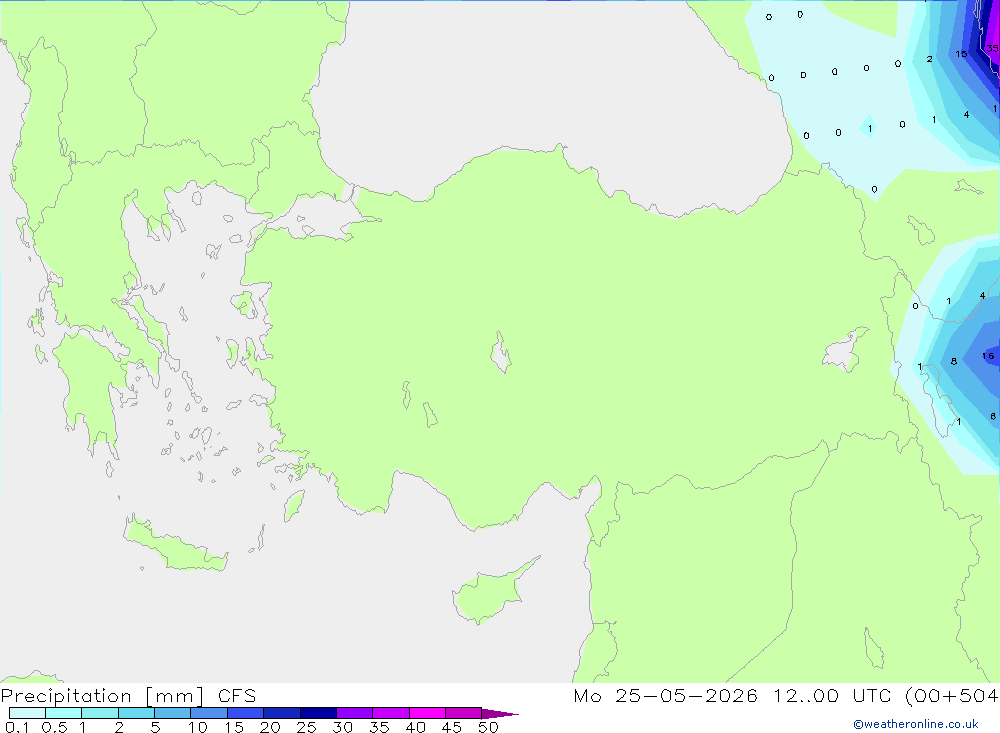Pick the 2–5 mm legend color swatch
This screenshot has height=733, width=1000.
coord(136,713)
